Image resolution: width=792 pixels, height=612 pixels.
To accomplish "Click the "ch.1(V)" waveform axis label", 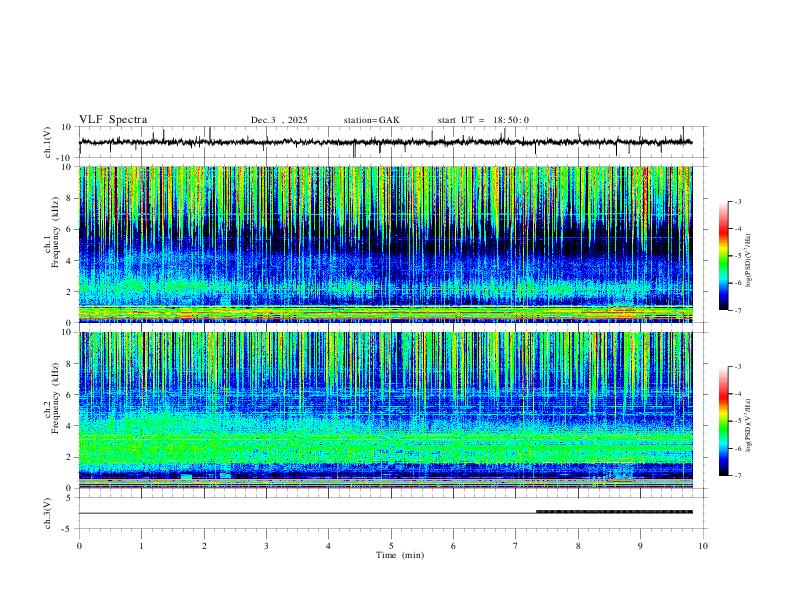I will click(48, 142).
